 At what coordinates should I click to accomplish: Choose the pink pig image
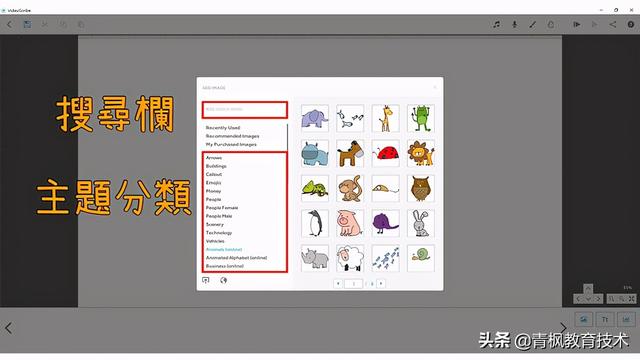tap(350, 224)
